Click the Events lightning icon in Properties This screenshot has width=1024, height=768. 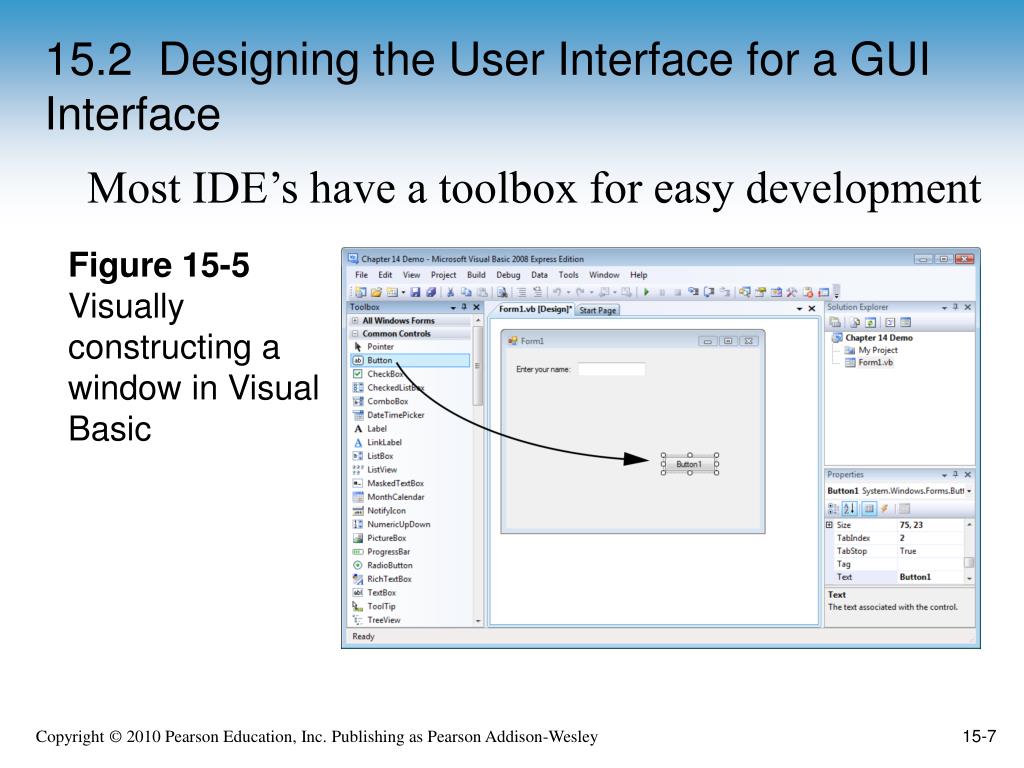[x=884, y=509]
